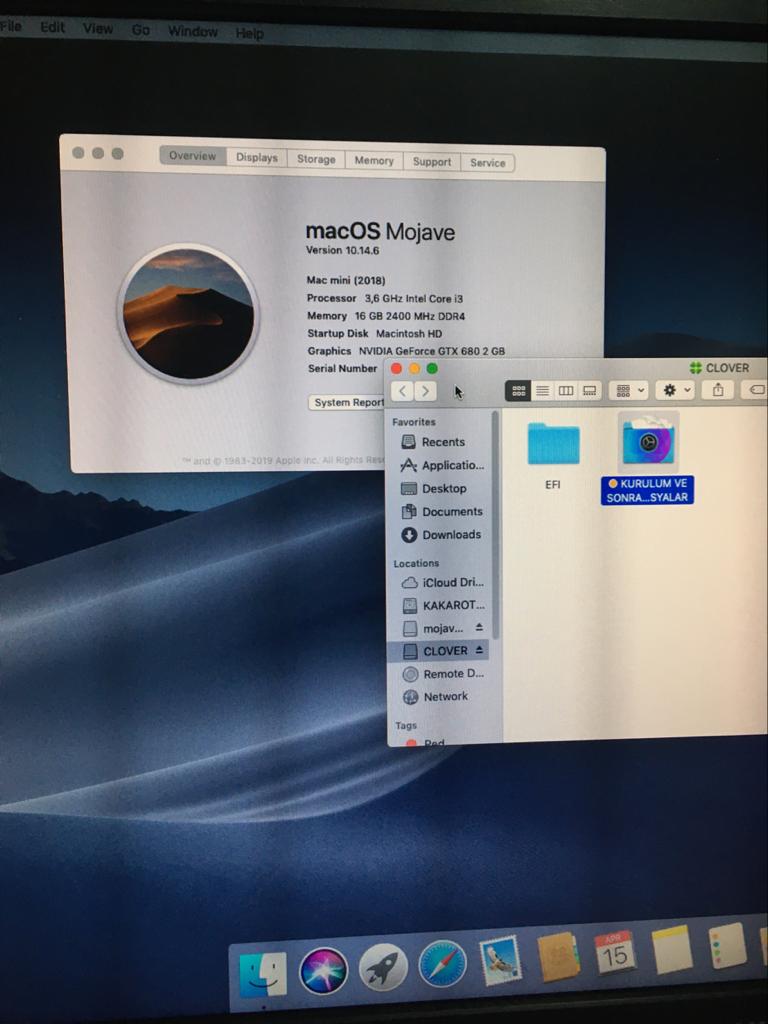Switch Finder to list view
This screenshot has height=1024, width=768.
tap(542, 390)
